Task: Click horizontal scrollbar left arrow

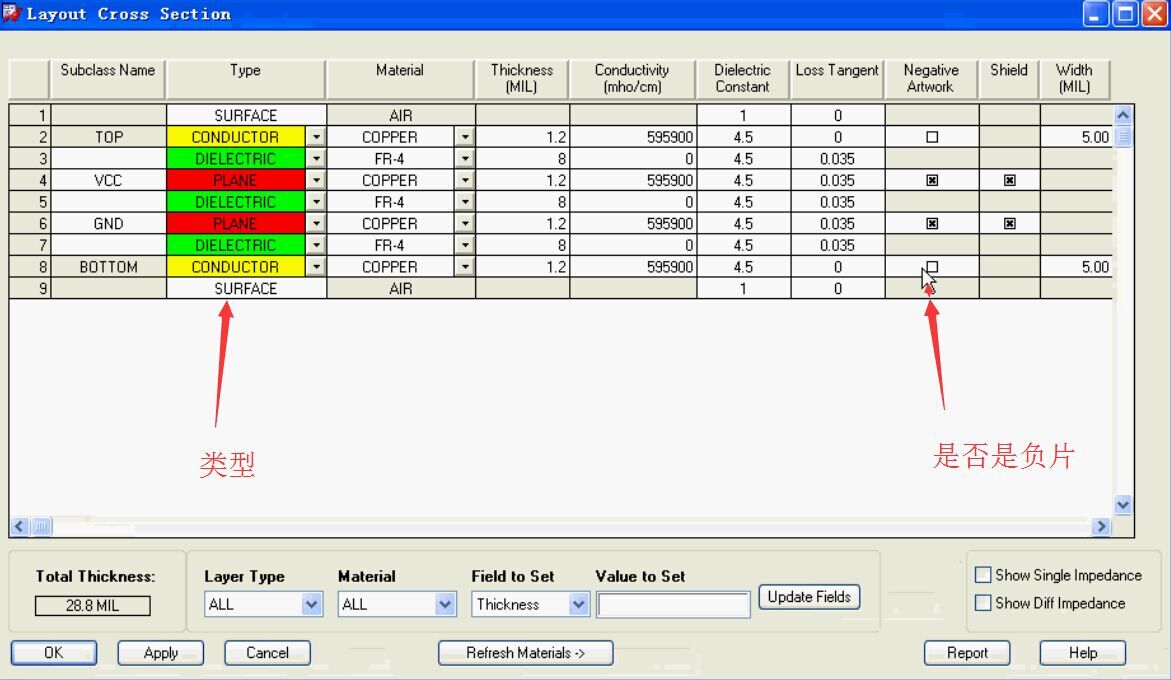Action: click(20, 527)
